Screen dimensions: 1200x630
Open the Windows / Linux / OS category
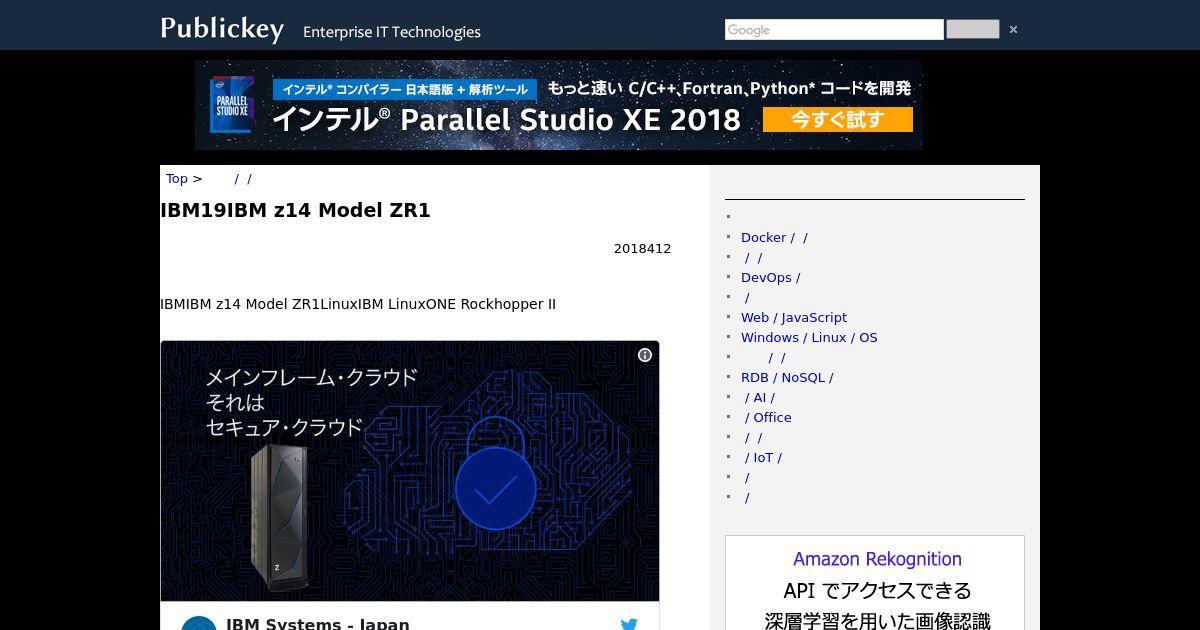(x=809, y=338)
